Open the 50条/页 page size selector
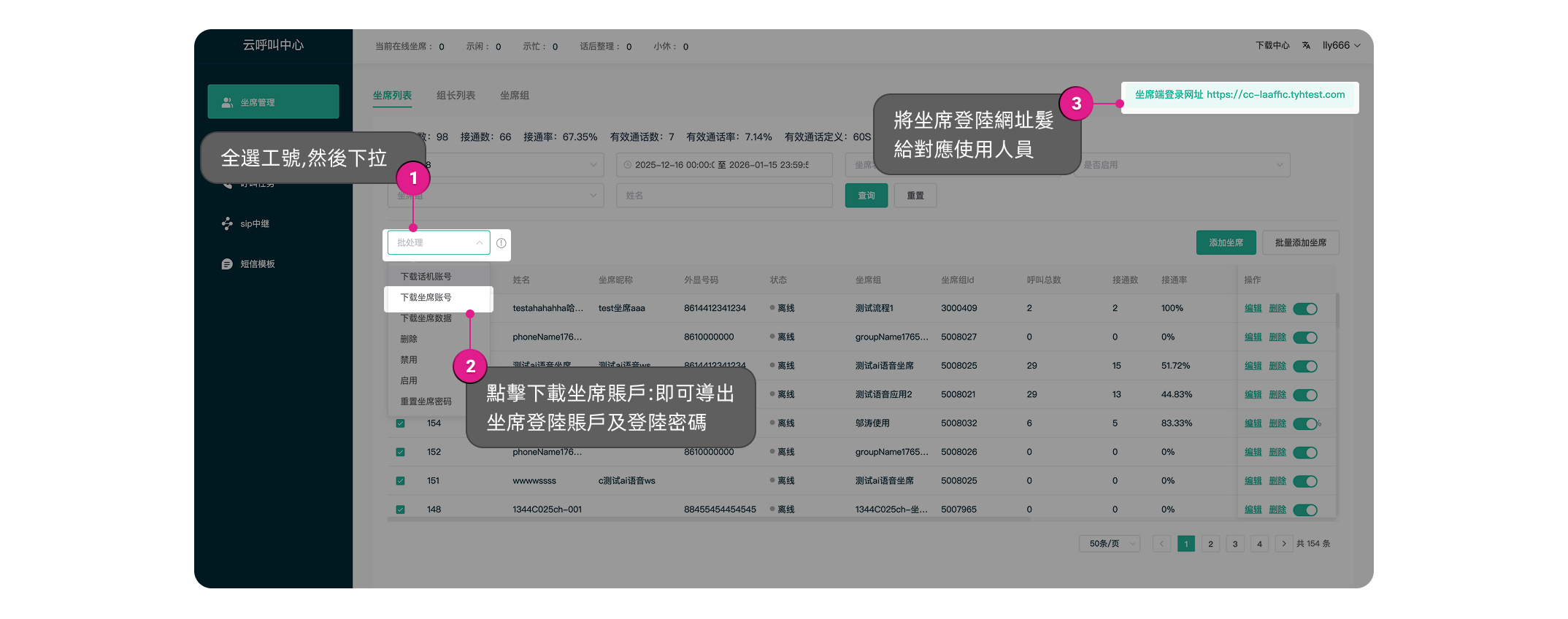The image size is (1568, 619). 1109,544
